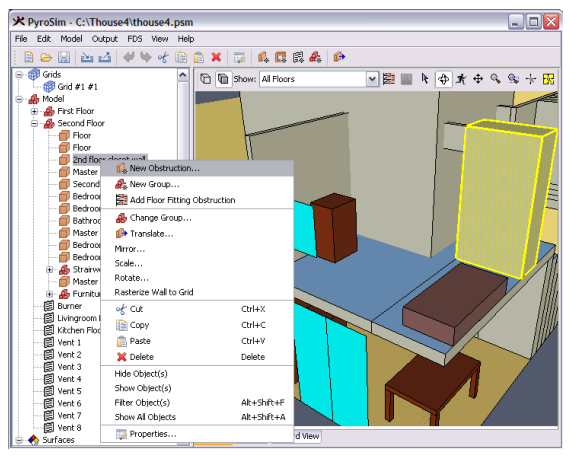Click the greyed background image icon
This screenshot has width=573, height=458.
pyautogui.click(x=406, y=79)
